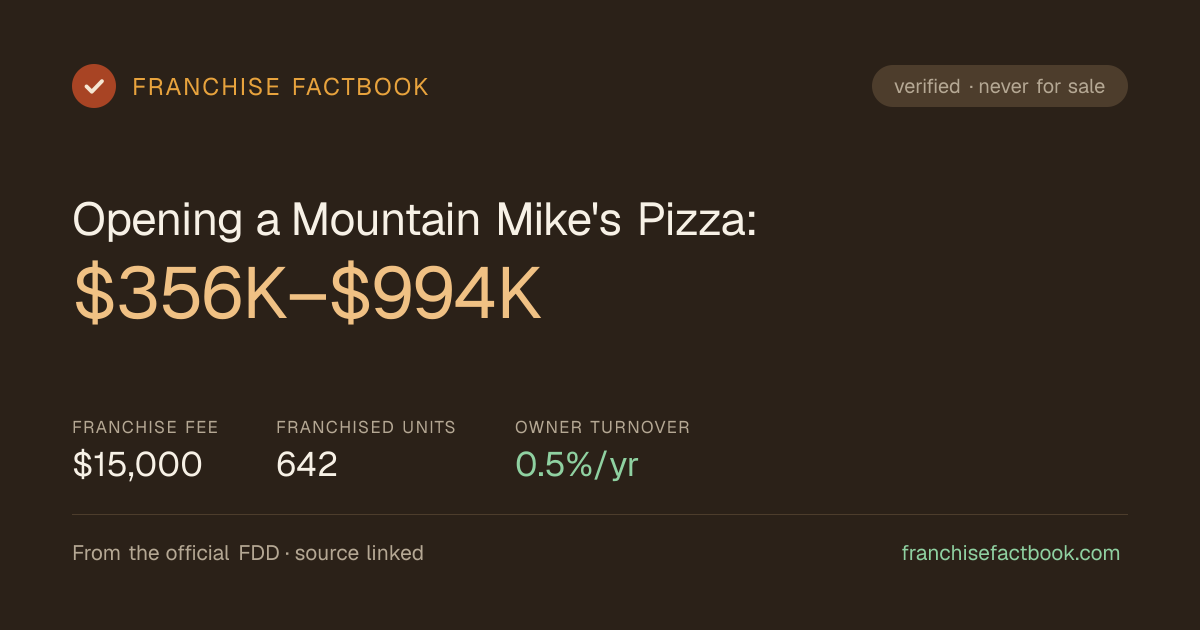Viewport: 1200px width, 630px height.
Task: Click the horizontal divider line above footer
Action: coord(600,515)
